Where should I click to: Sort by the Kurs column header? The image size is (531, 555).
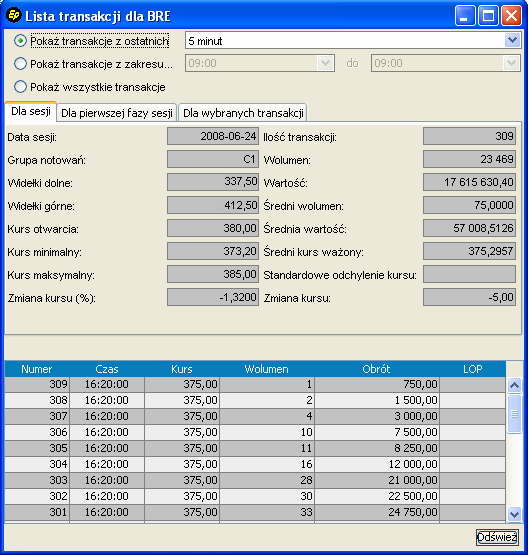(182, 369)
